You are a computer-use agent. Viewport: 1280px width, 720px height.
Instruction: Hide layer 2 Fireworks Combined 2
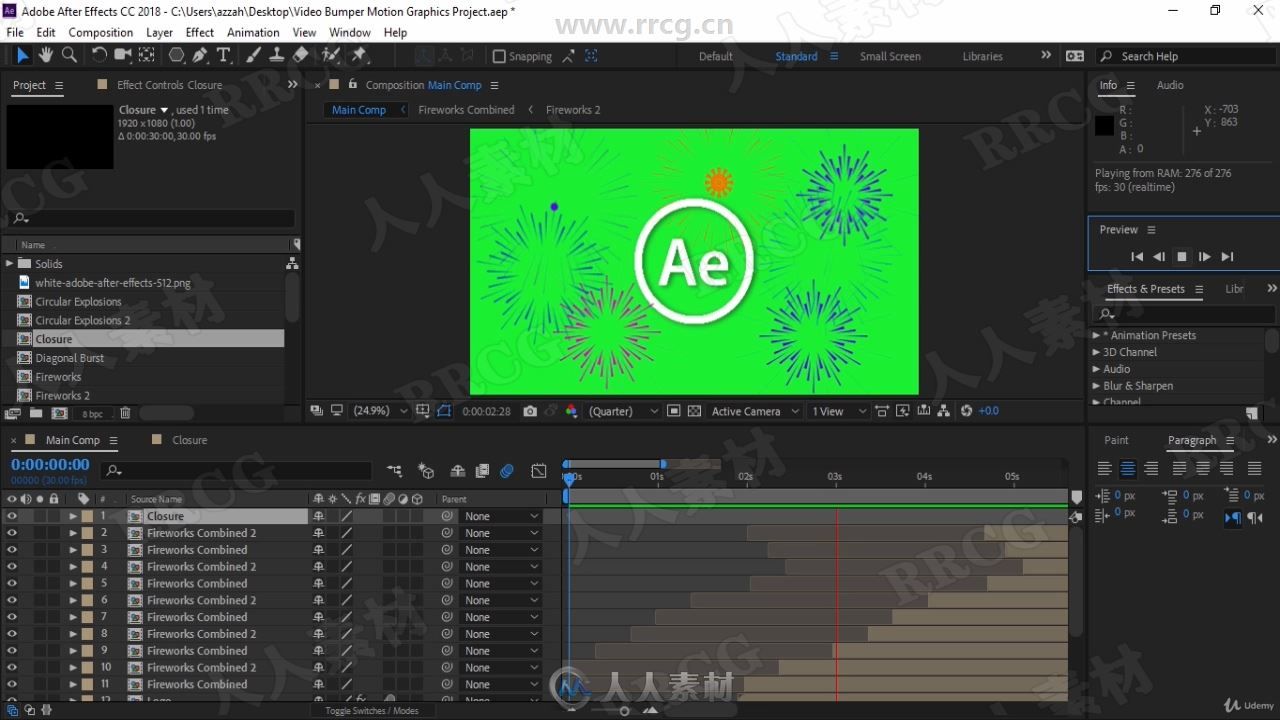click(x=12, y=533)
